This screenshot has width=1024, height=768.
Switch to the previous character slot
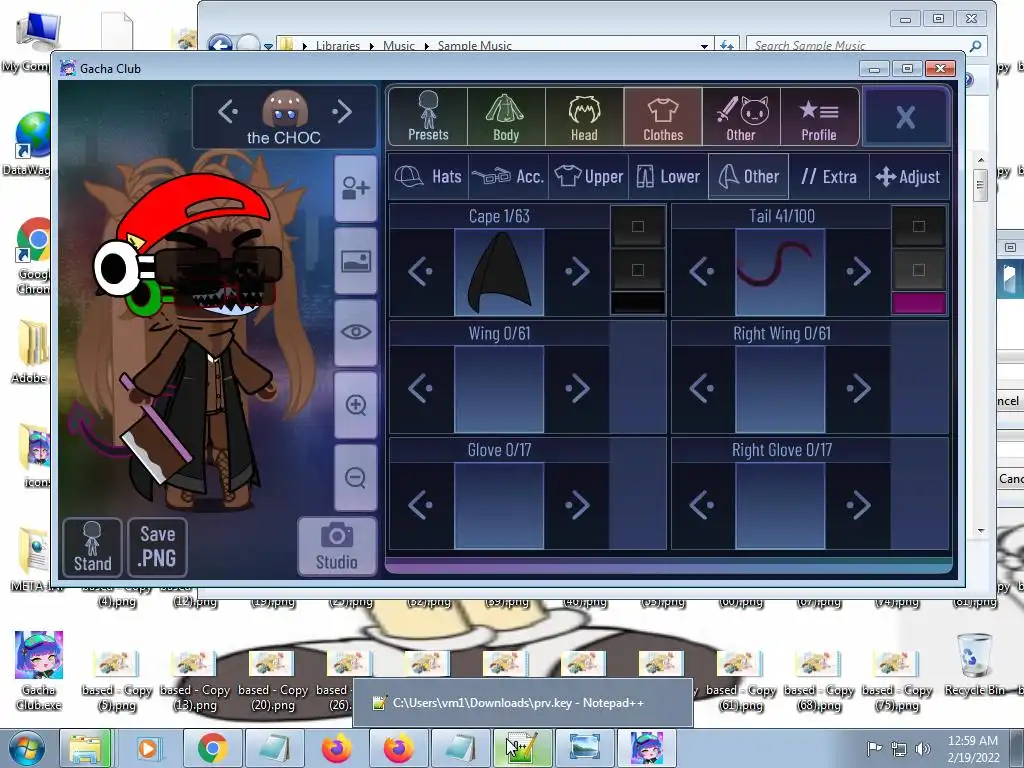(x=228, y=111)
